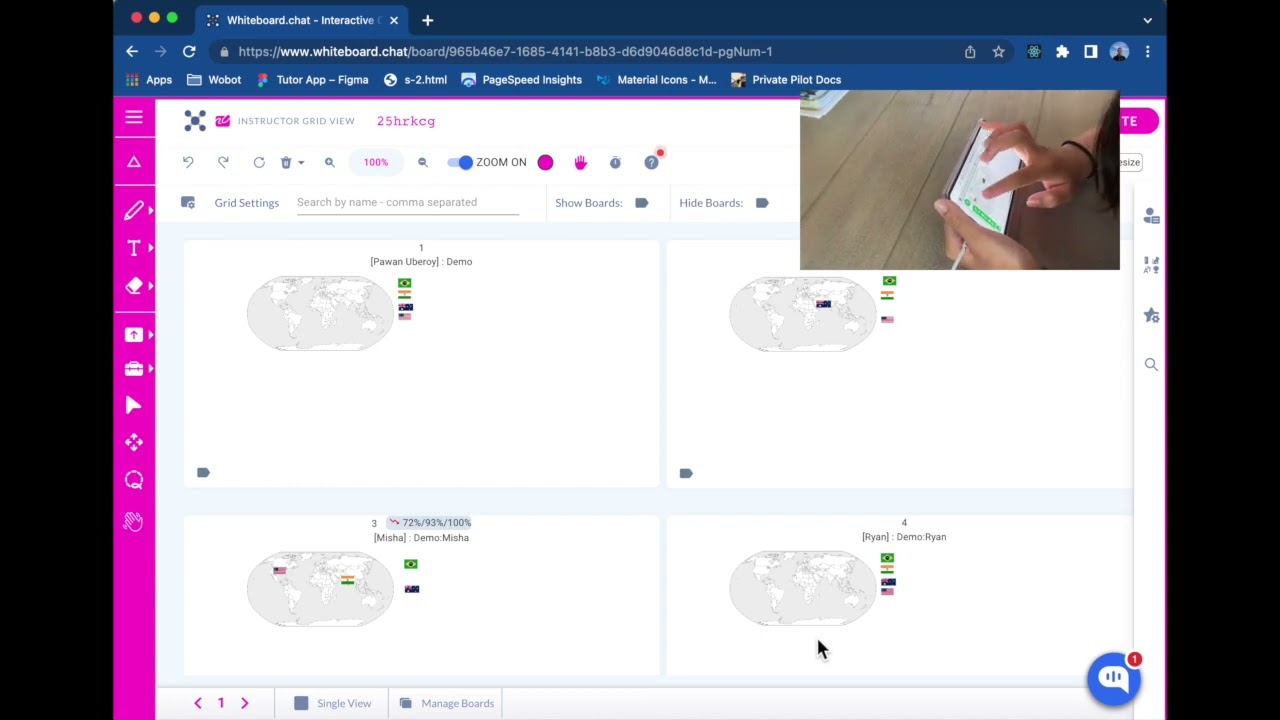Image resolution: width=1280 pixels, height=720 pixels.
Task: Go to the next page arrow
Action: click(x=244, y=703)
